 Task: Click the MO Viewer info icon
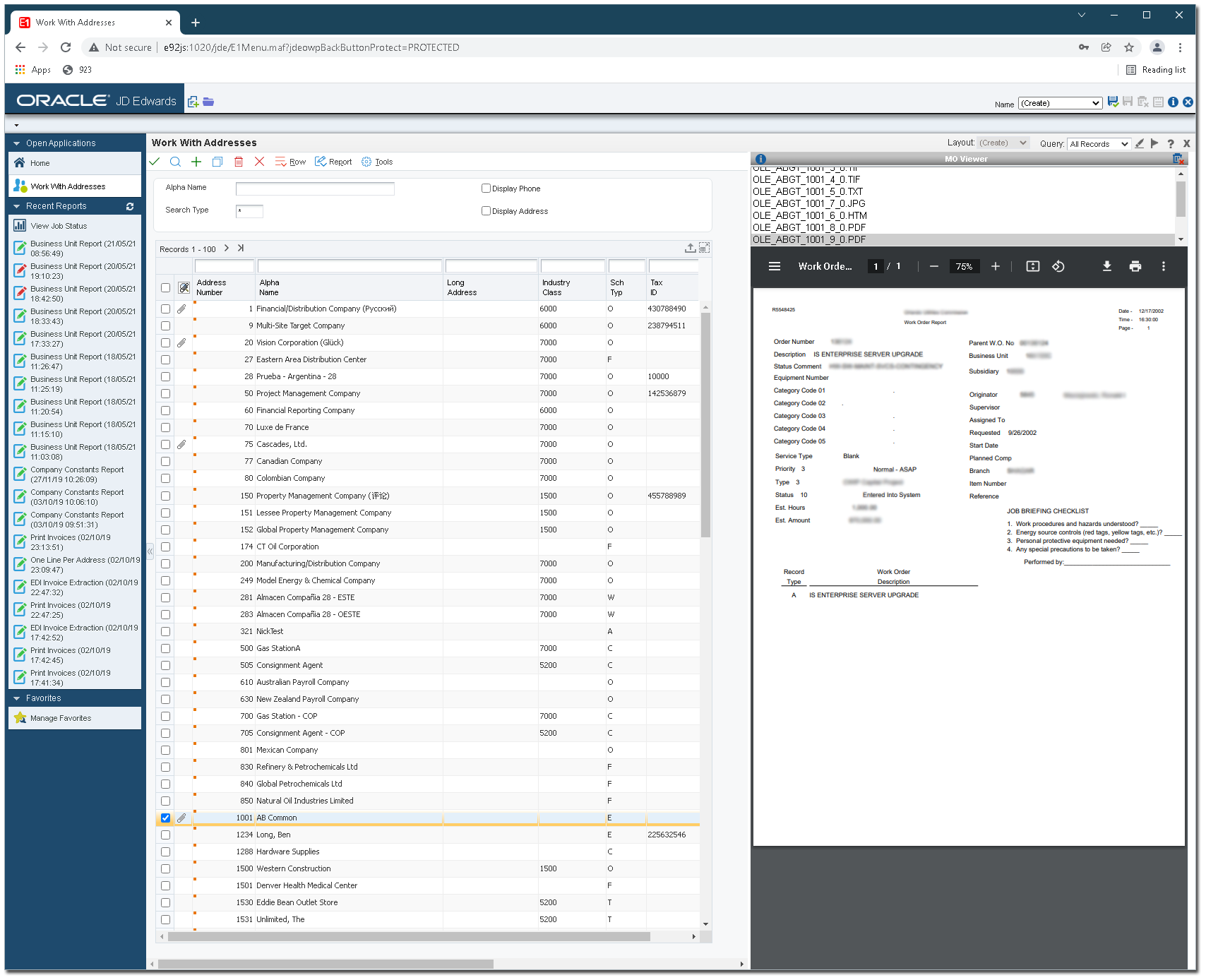pyautogui.click(x=760, y=159)
